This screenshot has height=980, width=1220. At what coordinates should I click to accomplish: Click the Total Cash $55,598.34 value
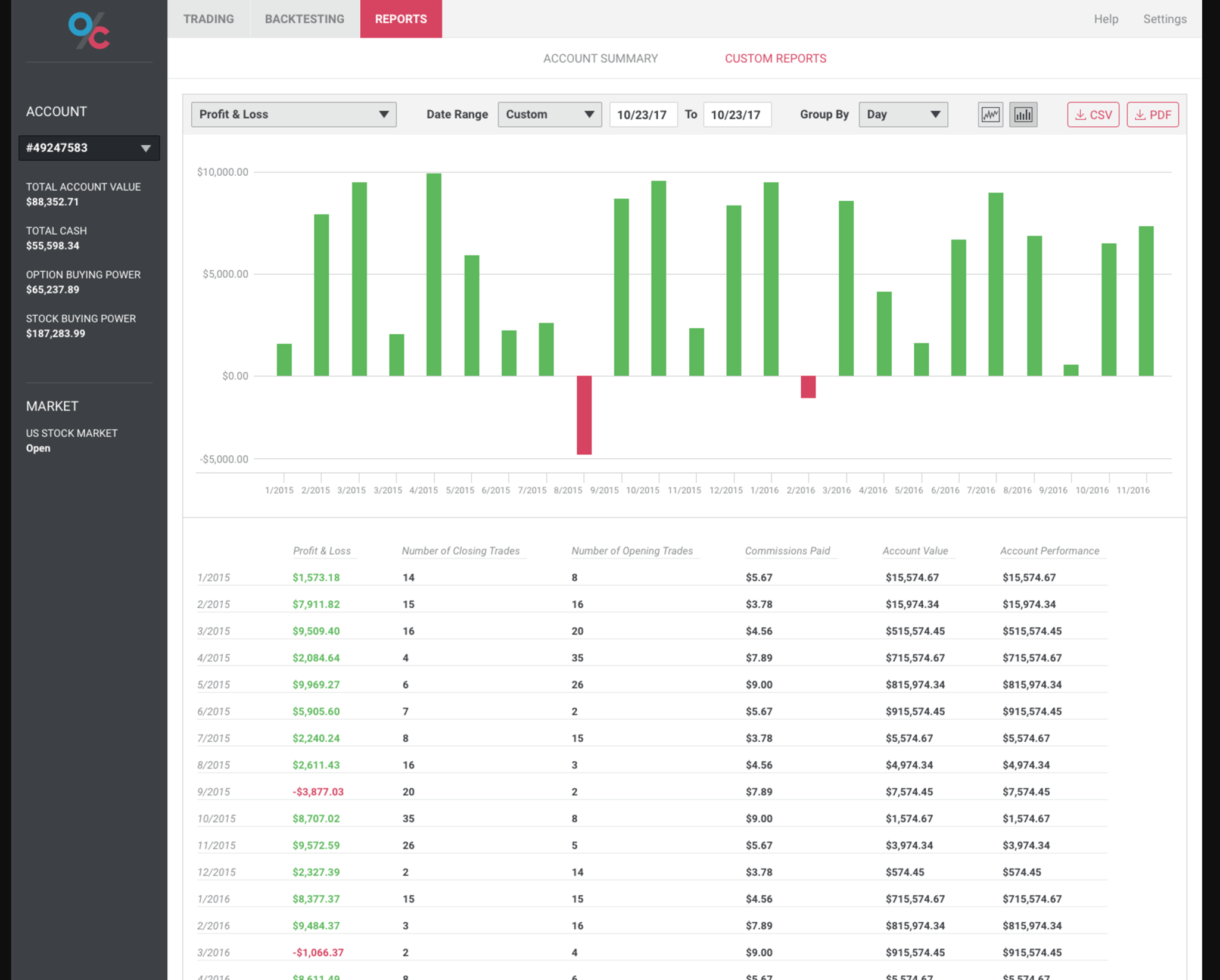point(52,245)
